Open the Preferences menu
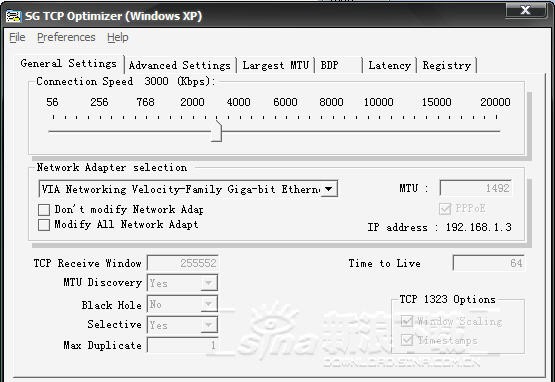Image resolution: width=555 pixels, height=382 pixels. pos(66,37)
